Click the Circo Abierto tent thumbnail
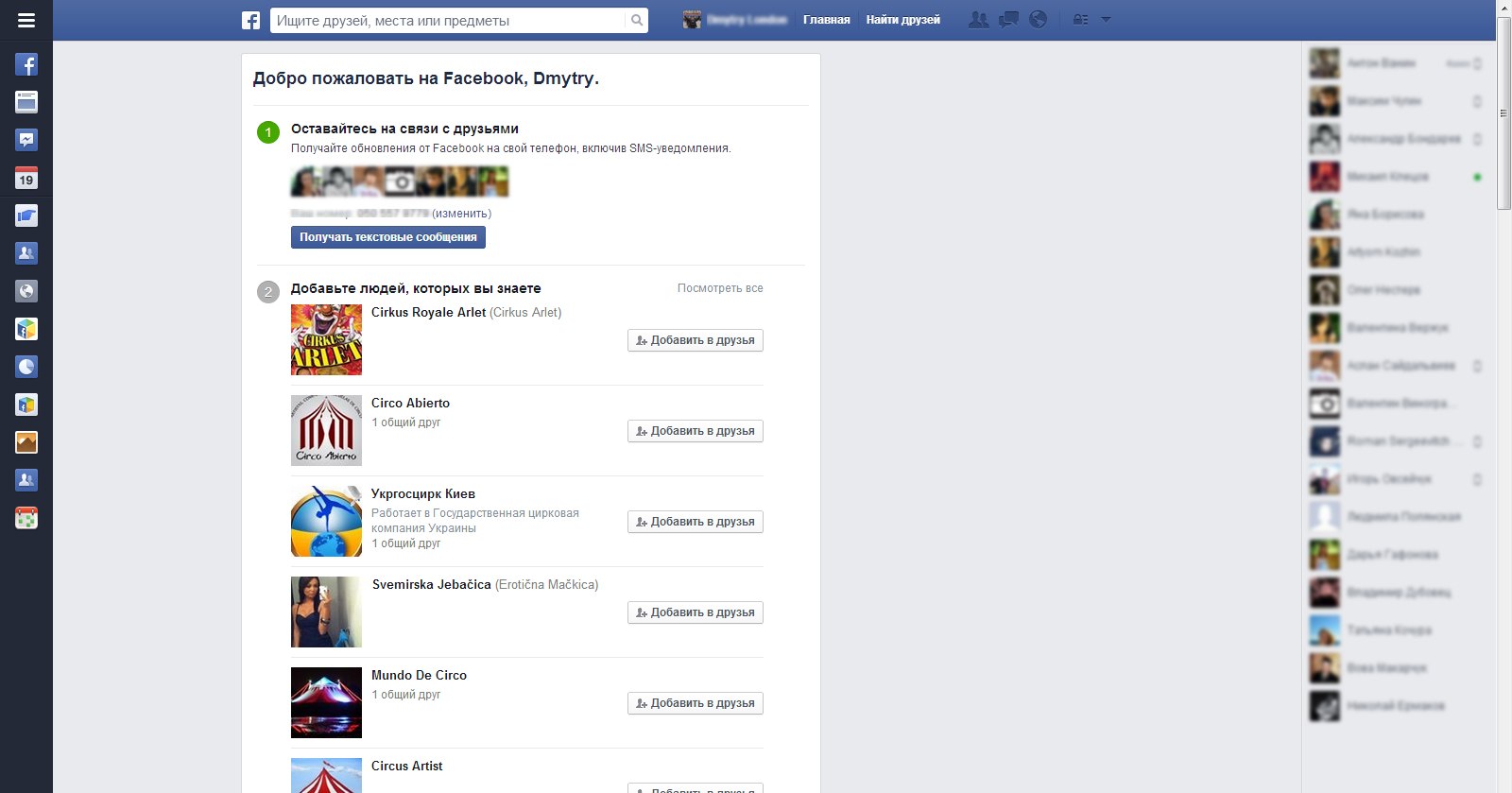The width and height of the screenshot is (1512, 793). tap(326, 431)
